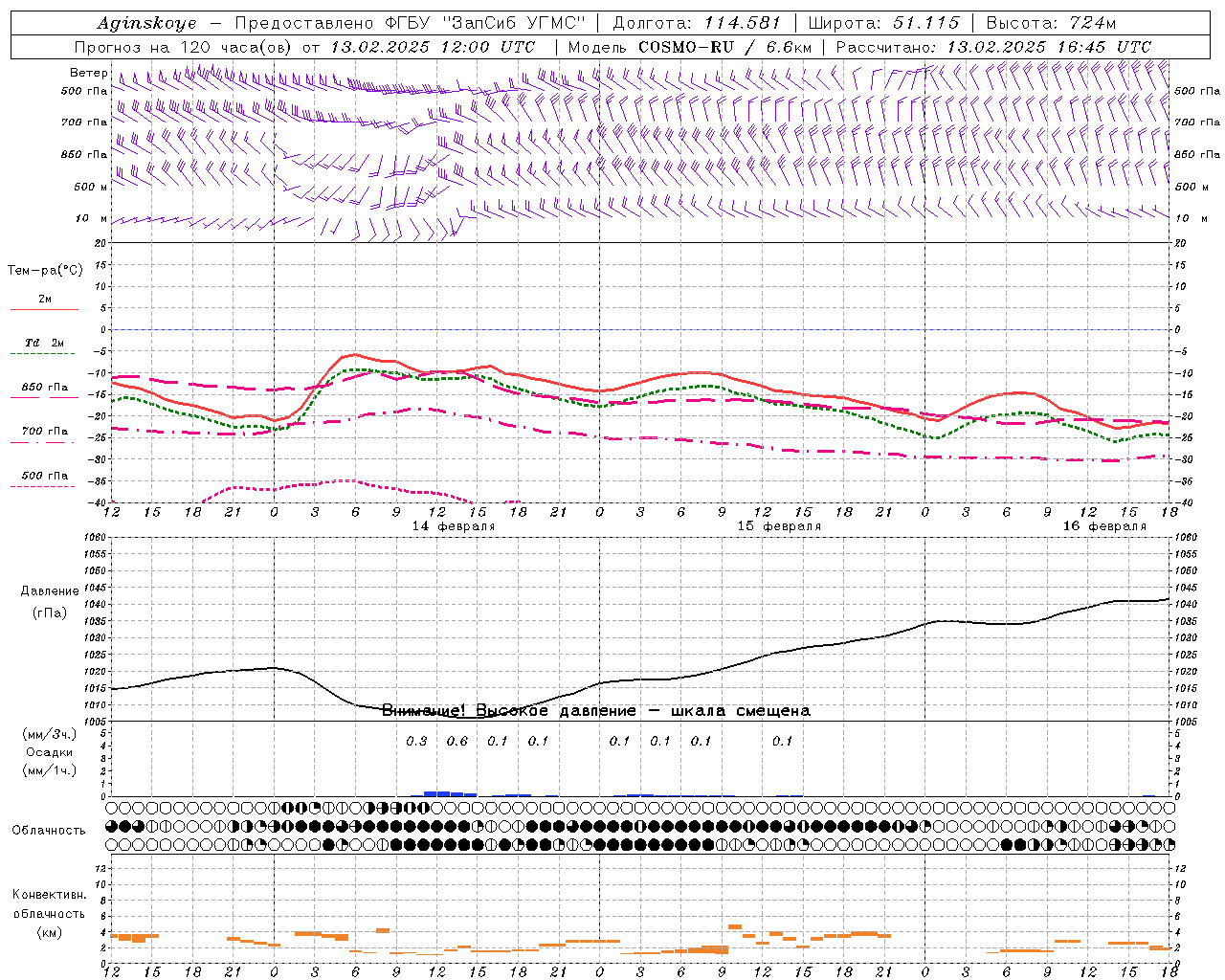This screenshot has height=980, width=1225.
Task: Click the "700 гПа" entry in temperature legend
Action: [x=45, y=432]
